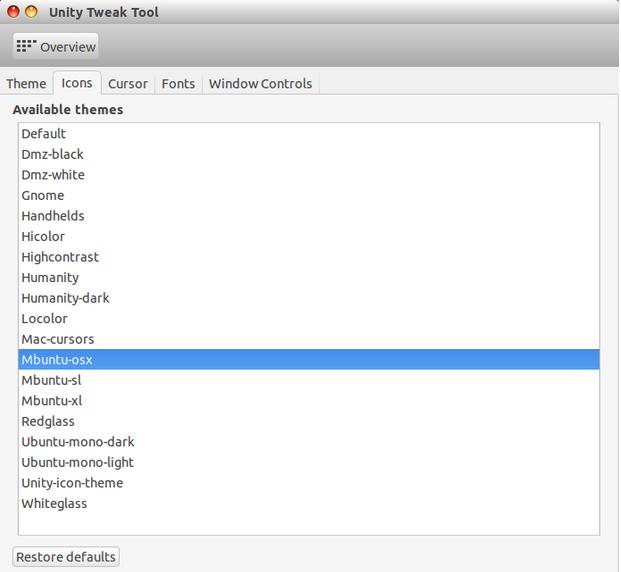This screenshot has width=621, height=572.
Task: Select the Mac-cursors list item
Action: pyautogui.click(x=58, y=339)
